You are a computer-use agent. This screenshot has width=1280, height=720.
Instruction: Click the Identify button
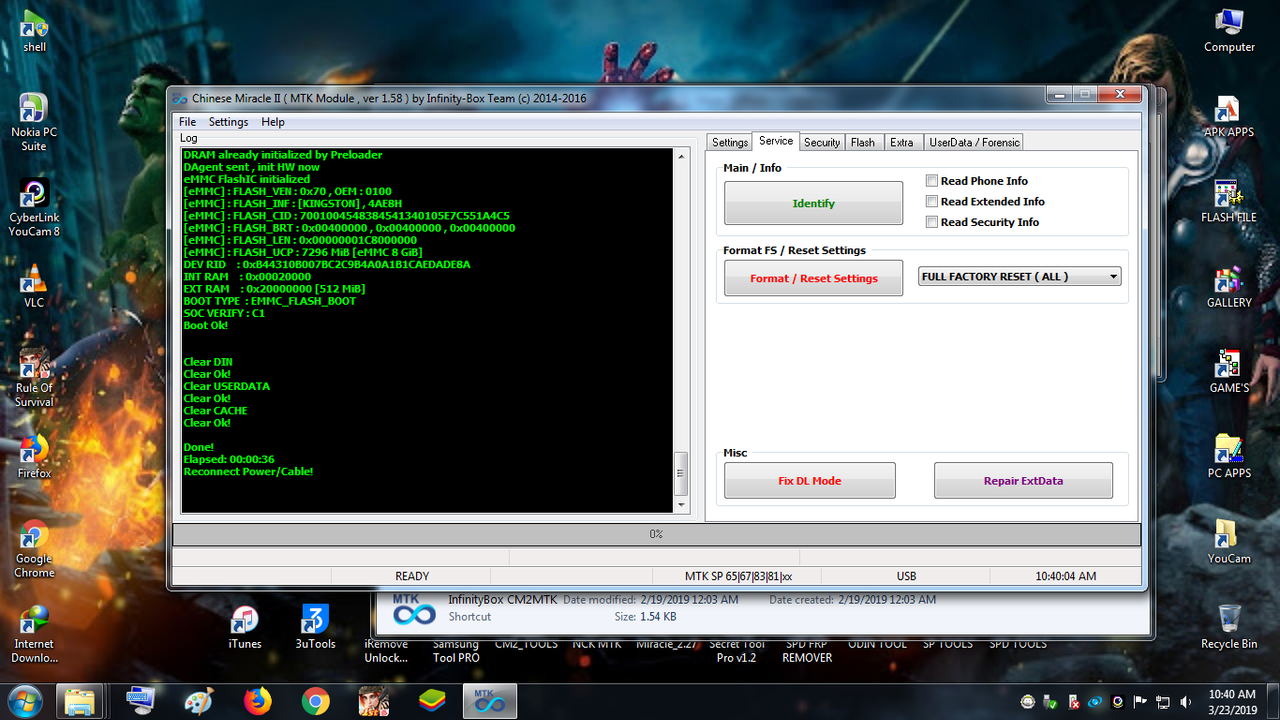[813, 203]
